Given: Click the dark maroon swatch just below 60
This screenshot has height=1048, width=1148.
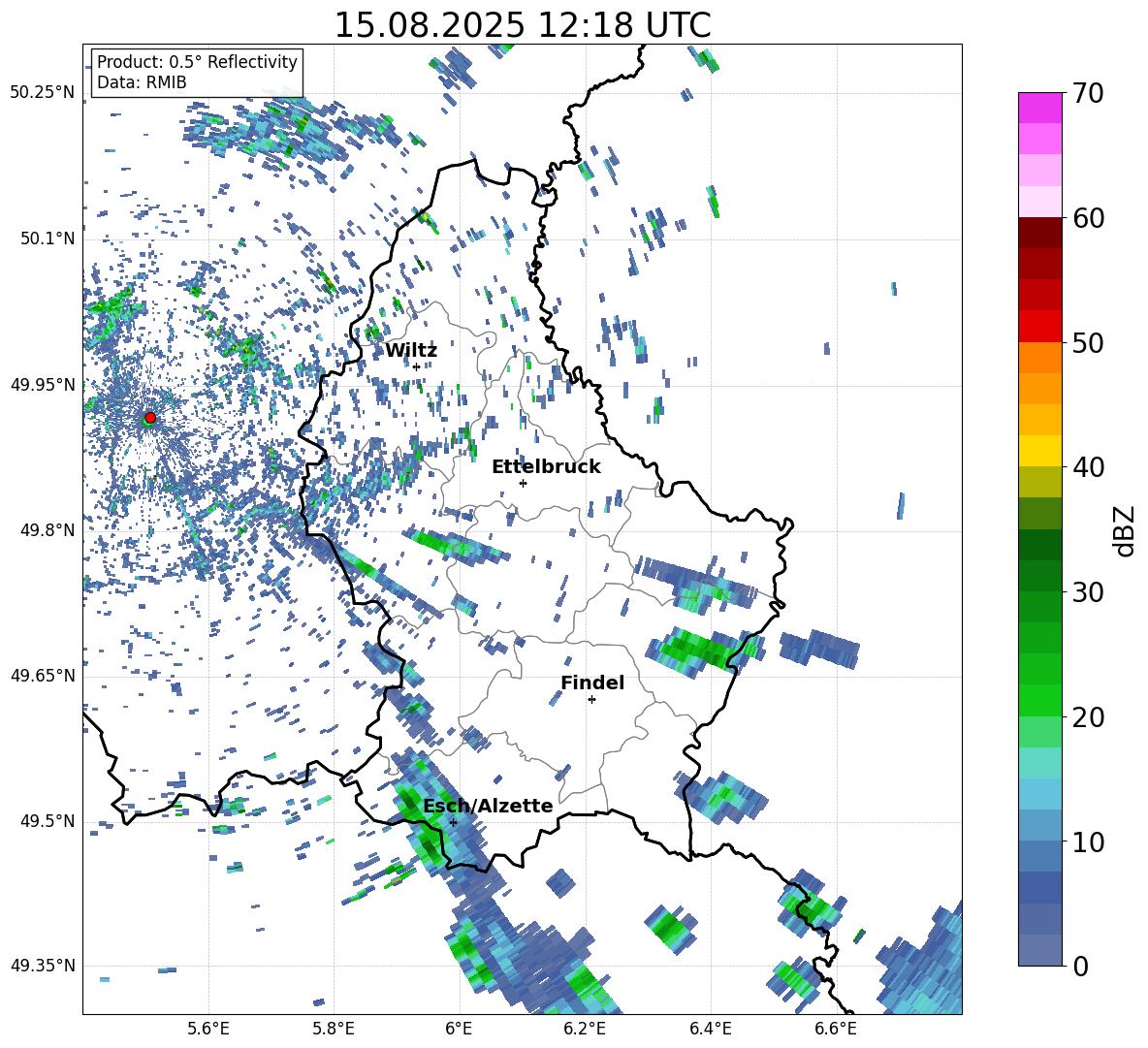Looking at the screenshot, I should 1039,234.
